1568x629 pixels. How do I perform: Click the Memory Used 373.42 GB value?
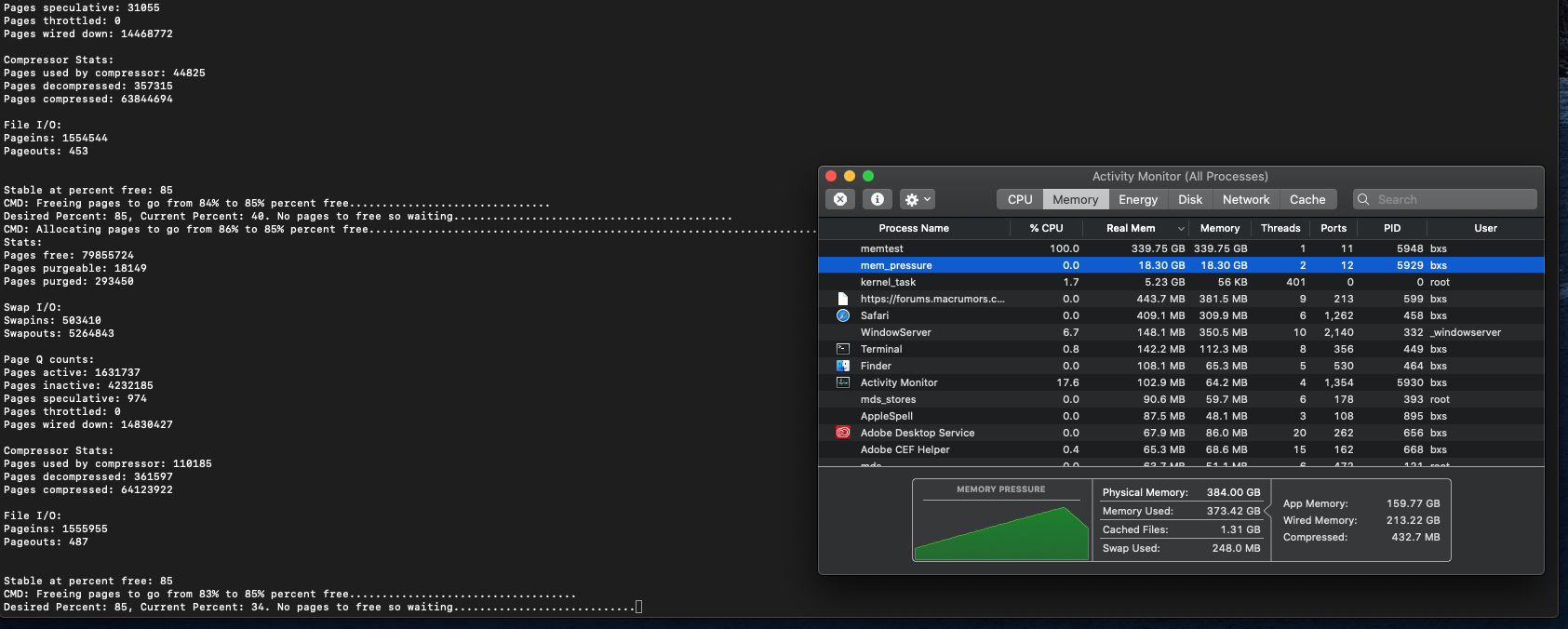(1233, 511)
